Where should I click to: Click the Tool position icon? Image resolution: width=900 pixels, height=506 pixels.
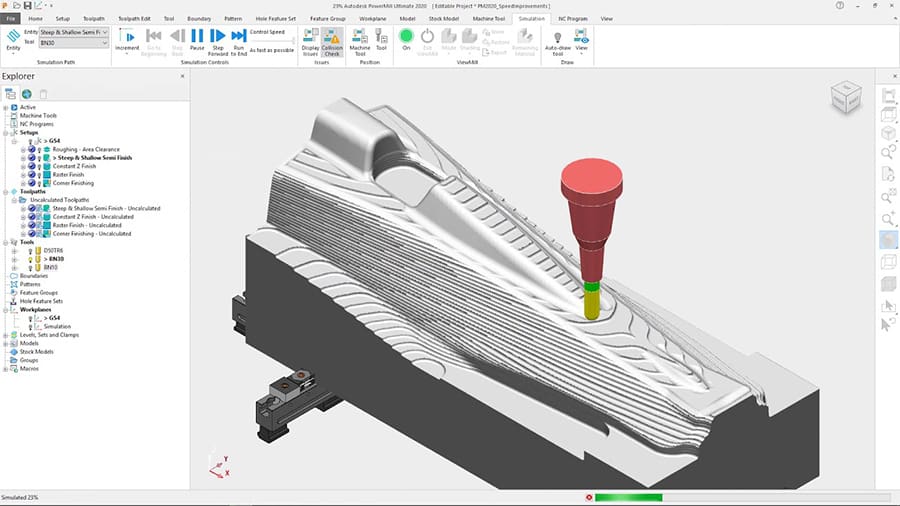381,40
